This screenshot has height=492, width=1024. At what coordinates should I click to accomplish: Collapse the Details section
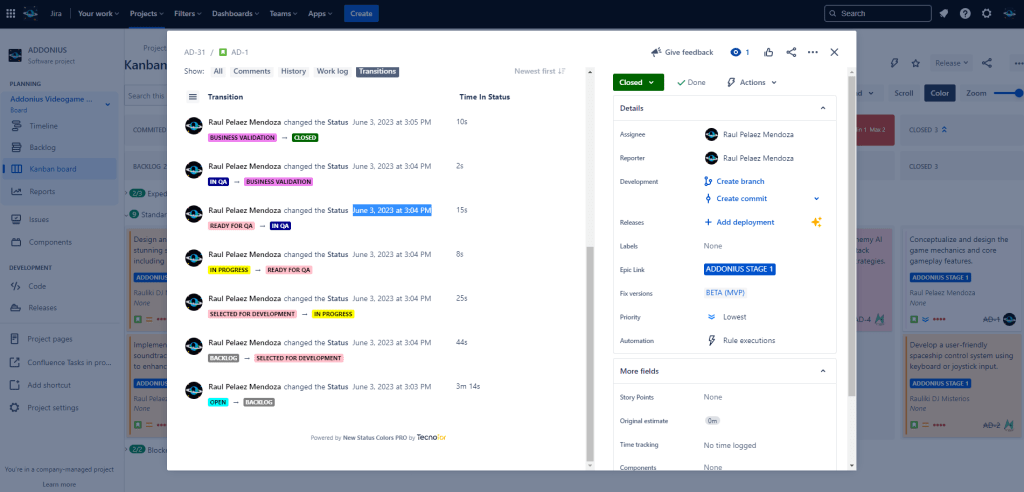point(822,108)
